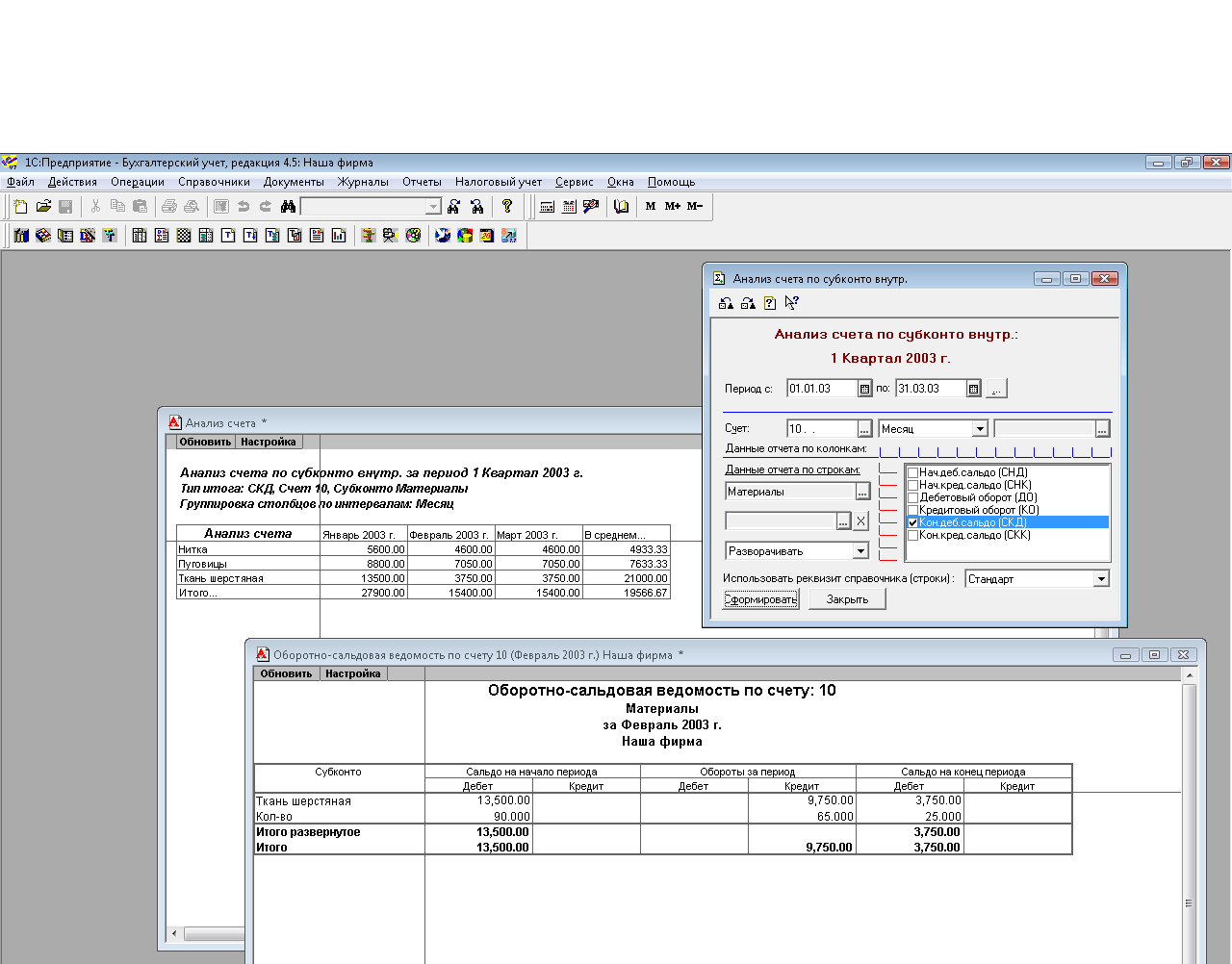Screen dimensions: 1232x964
Task: Check the Кредитовый оборот (КО) checkbox
Action: click(x=913, y=510)
